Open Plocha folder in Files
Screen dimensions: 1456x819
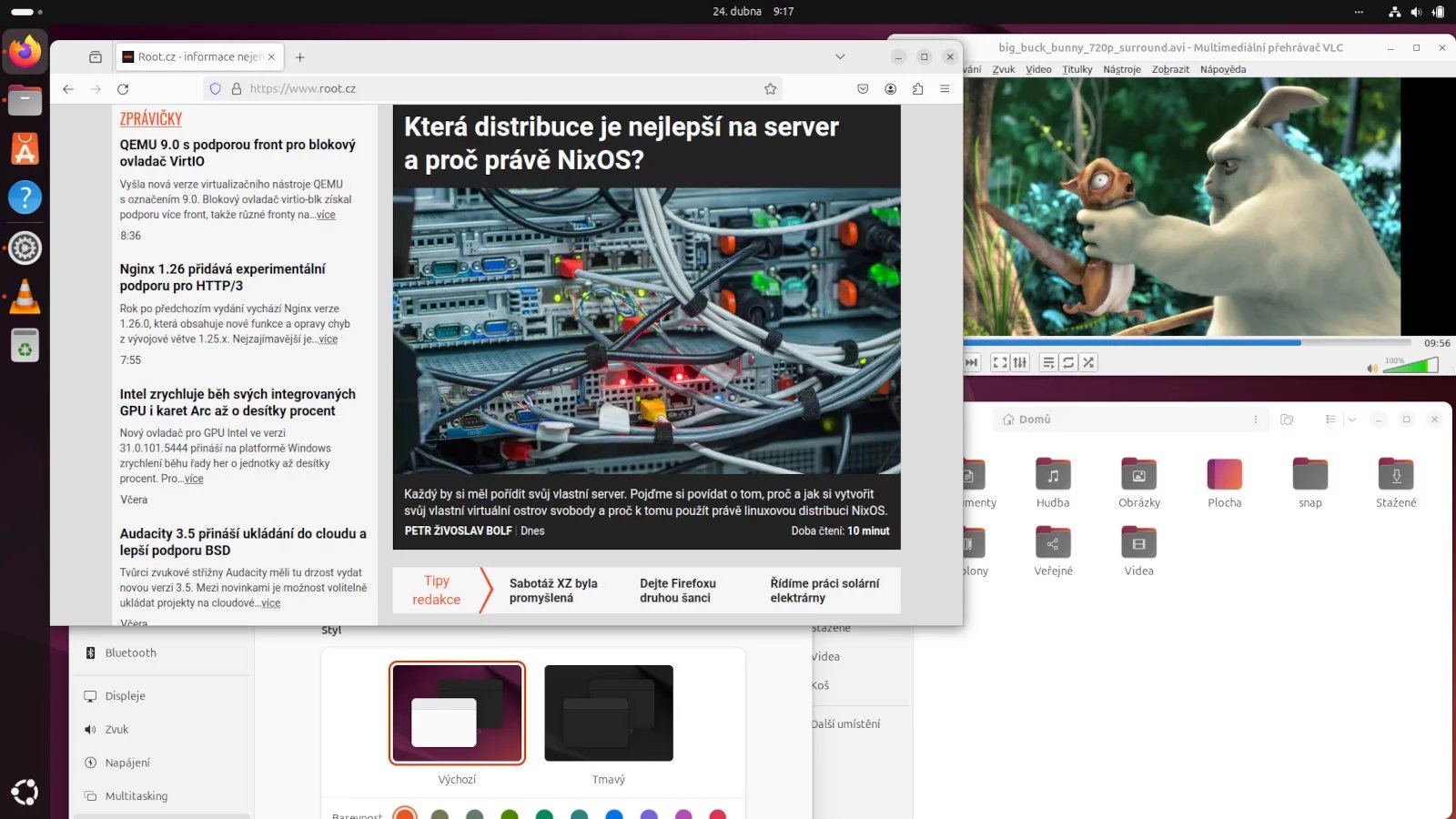coord(1224,482)
